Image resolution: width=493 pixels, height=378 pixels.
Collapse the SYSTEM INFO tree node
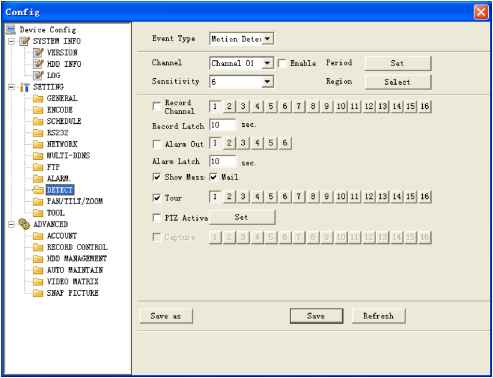pyautogui.click(x=12, y=41)
